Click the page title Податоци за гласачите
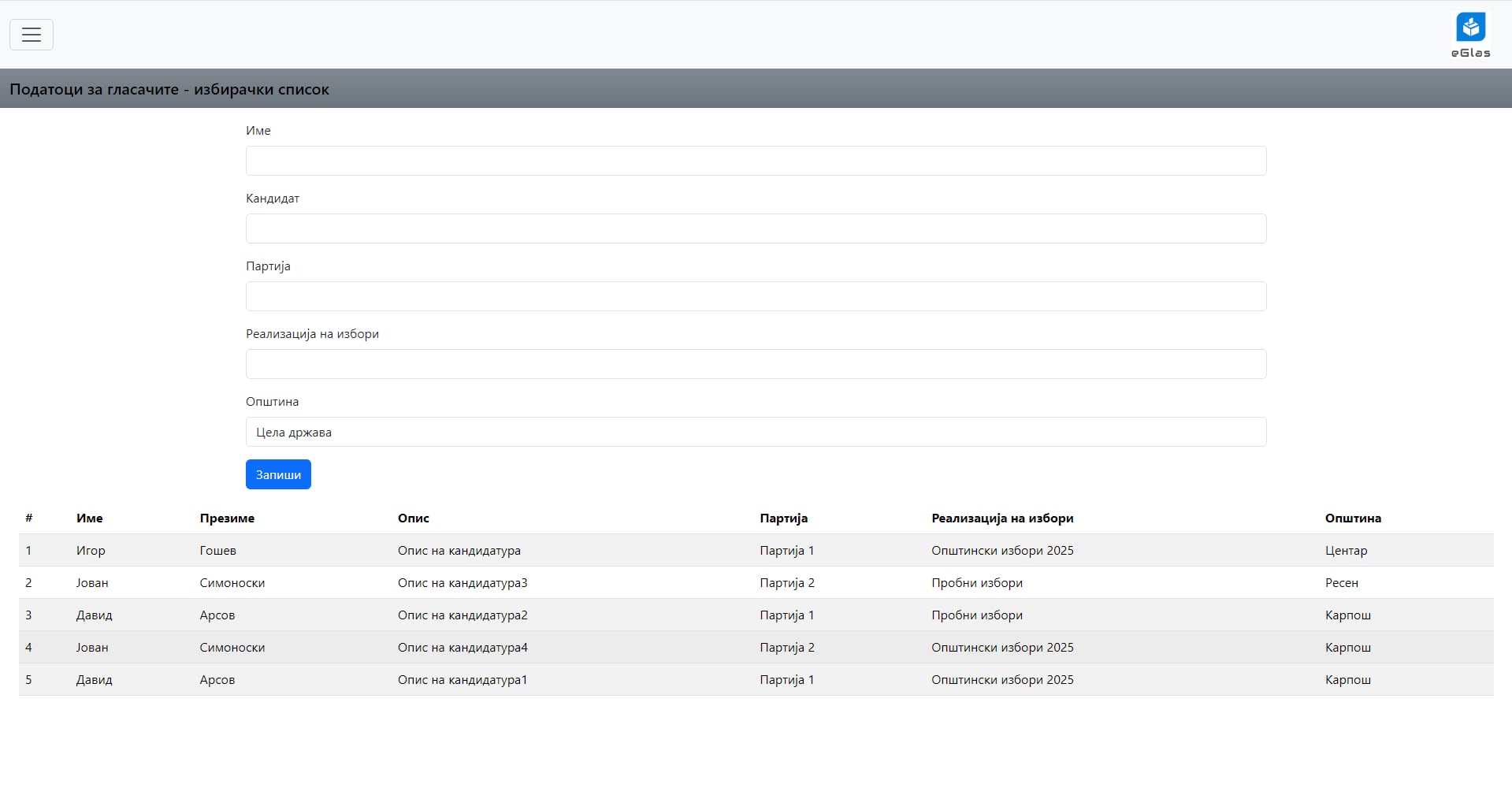 (x=169, y=90)
